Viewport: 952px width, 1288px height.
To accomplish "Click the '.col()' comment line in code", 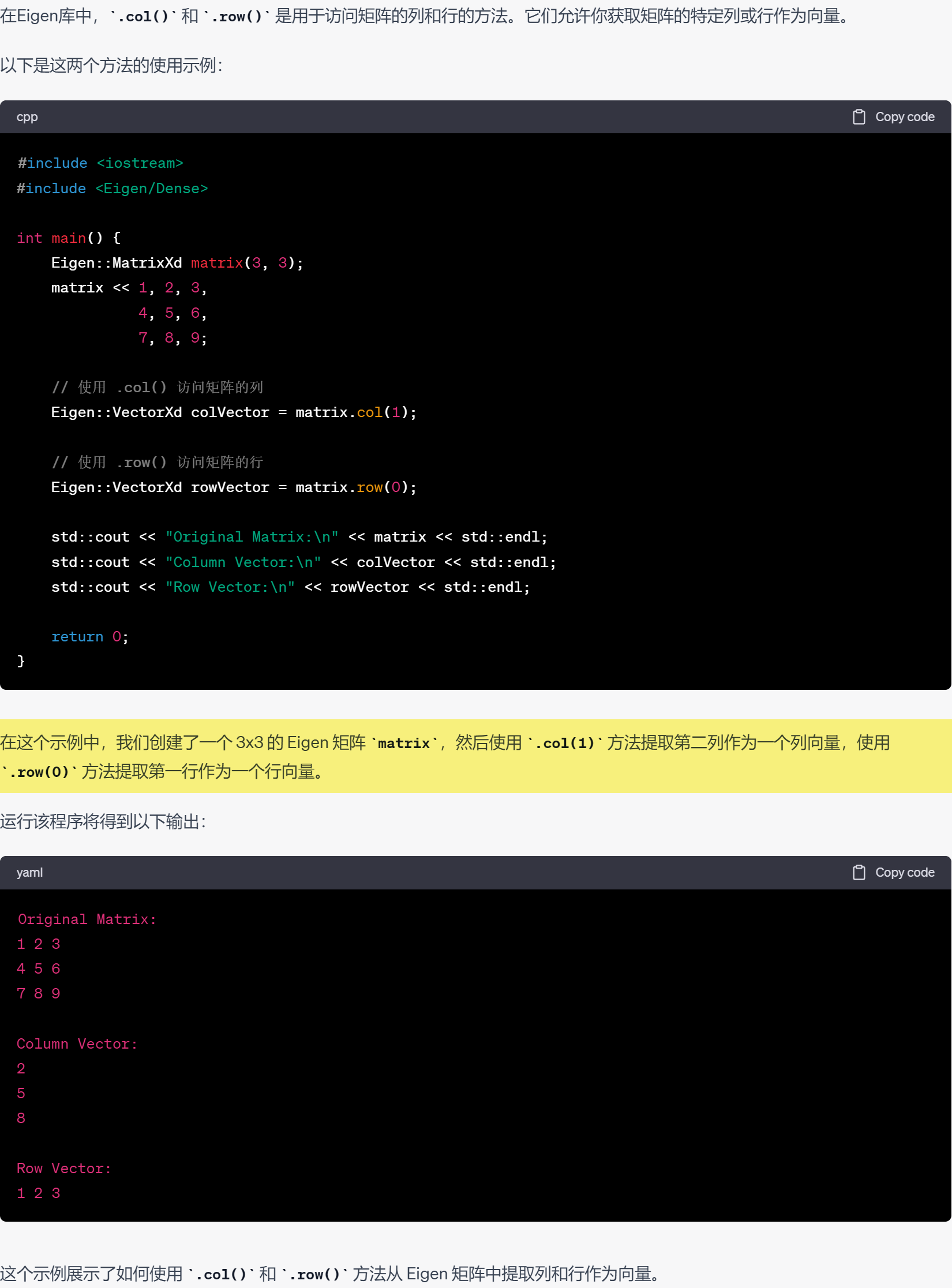I will pos(158,387).
